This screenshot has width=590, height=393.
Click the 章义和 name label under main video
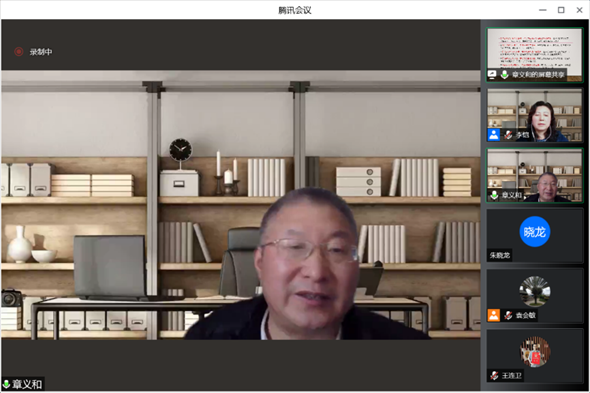pos(27,384)
